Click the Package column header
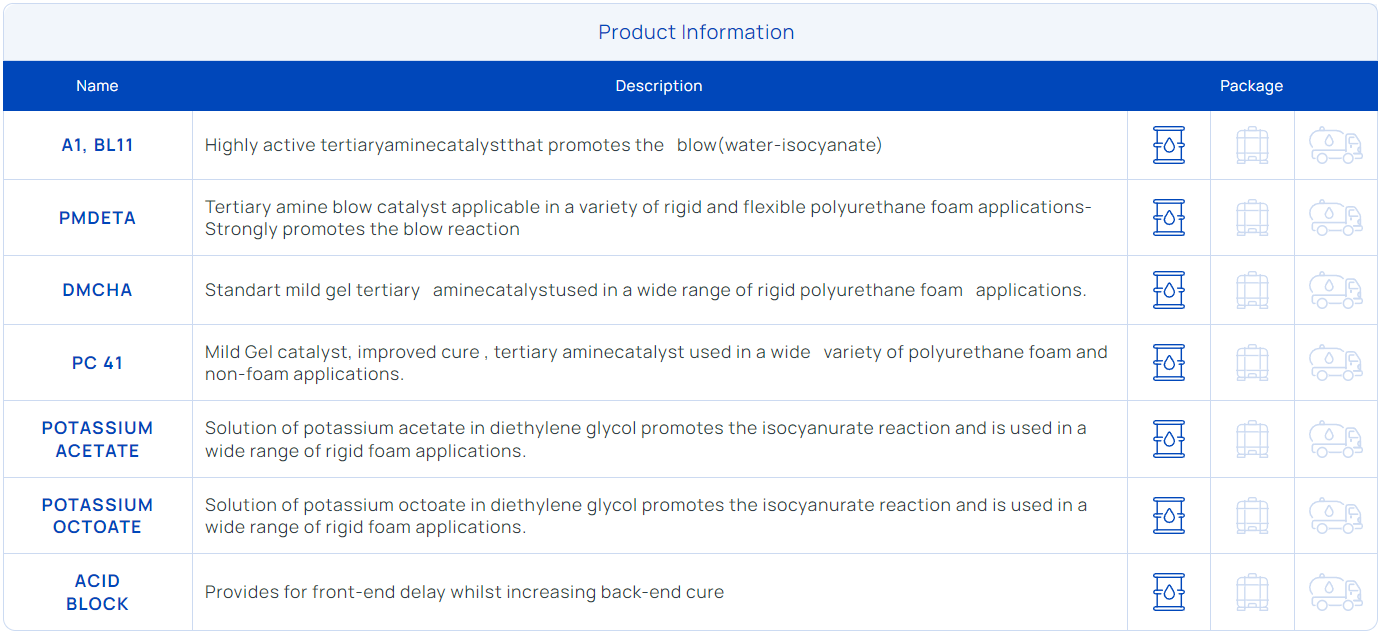 [x=1251, y=86]
